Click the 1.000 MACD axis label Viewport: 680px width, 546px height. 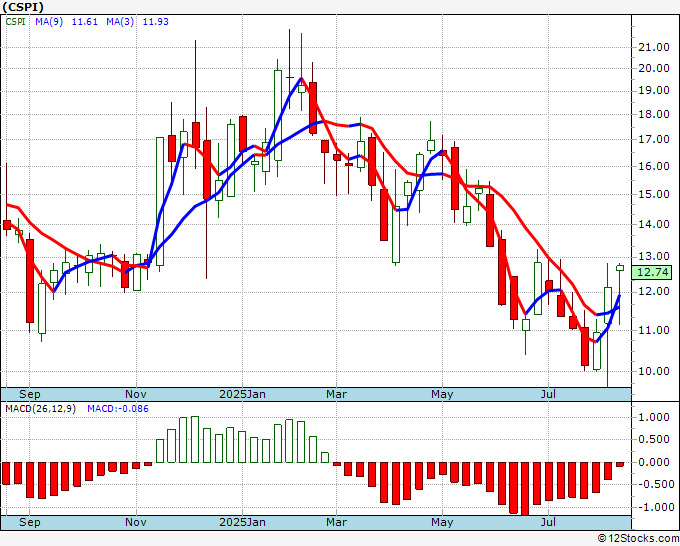[x=654, y=418]
